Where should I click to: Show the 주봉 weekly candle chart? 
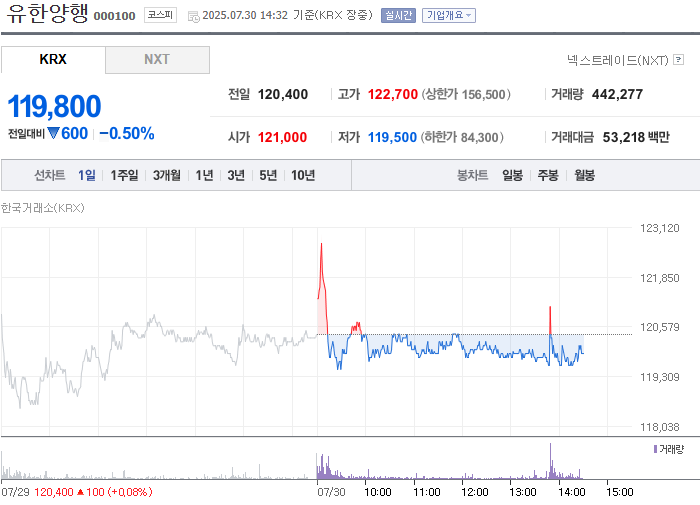(548, 175)
